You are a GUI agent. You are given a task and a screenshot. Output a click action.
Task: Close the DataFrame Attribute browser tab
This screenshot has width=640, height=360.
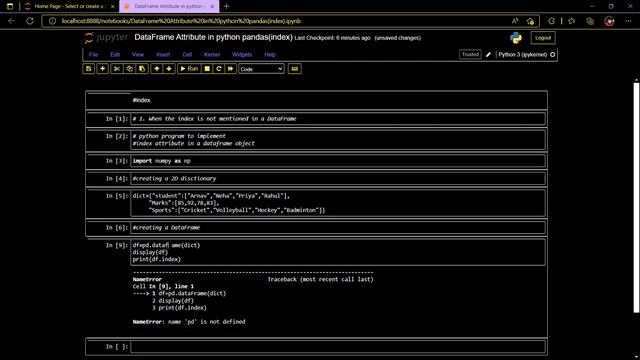pos(212,7)
